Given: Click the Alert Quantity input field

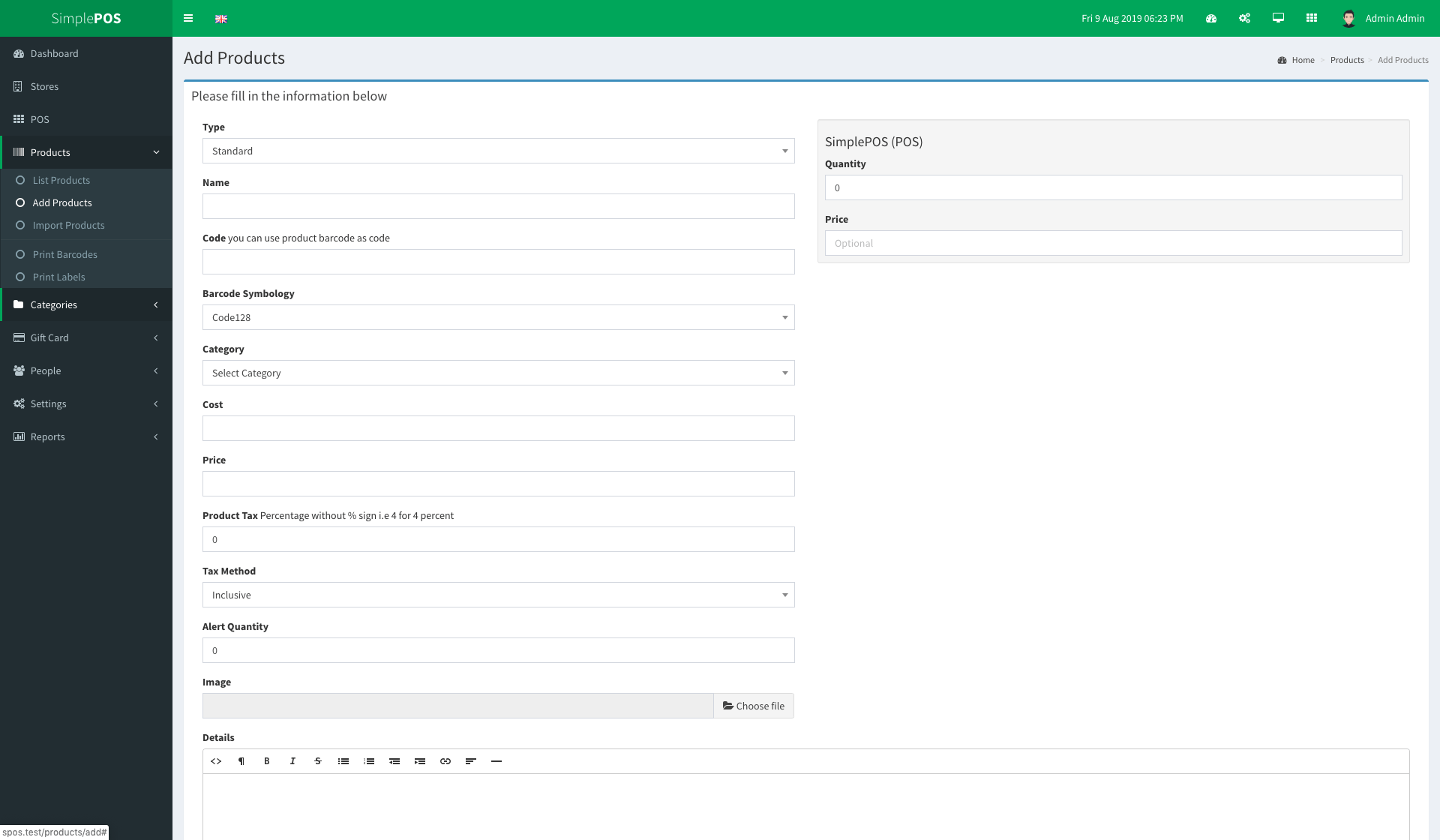Looking at the screenshot, I should coord(499,650).
